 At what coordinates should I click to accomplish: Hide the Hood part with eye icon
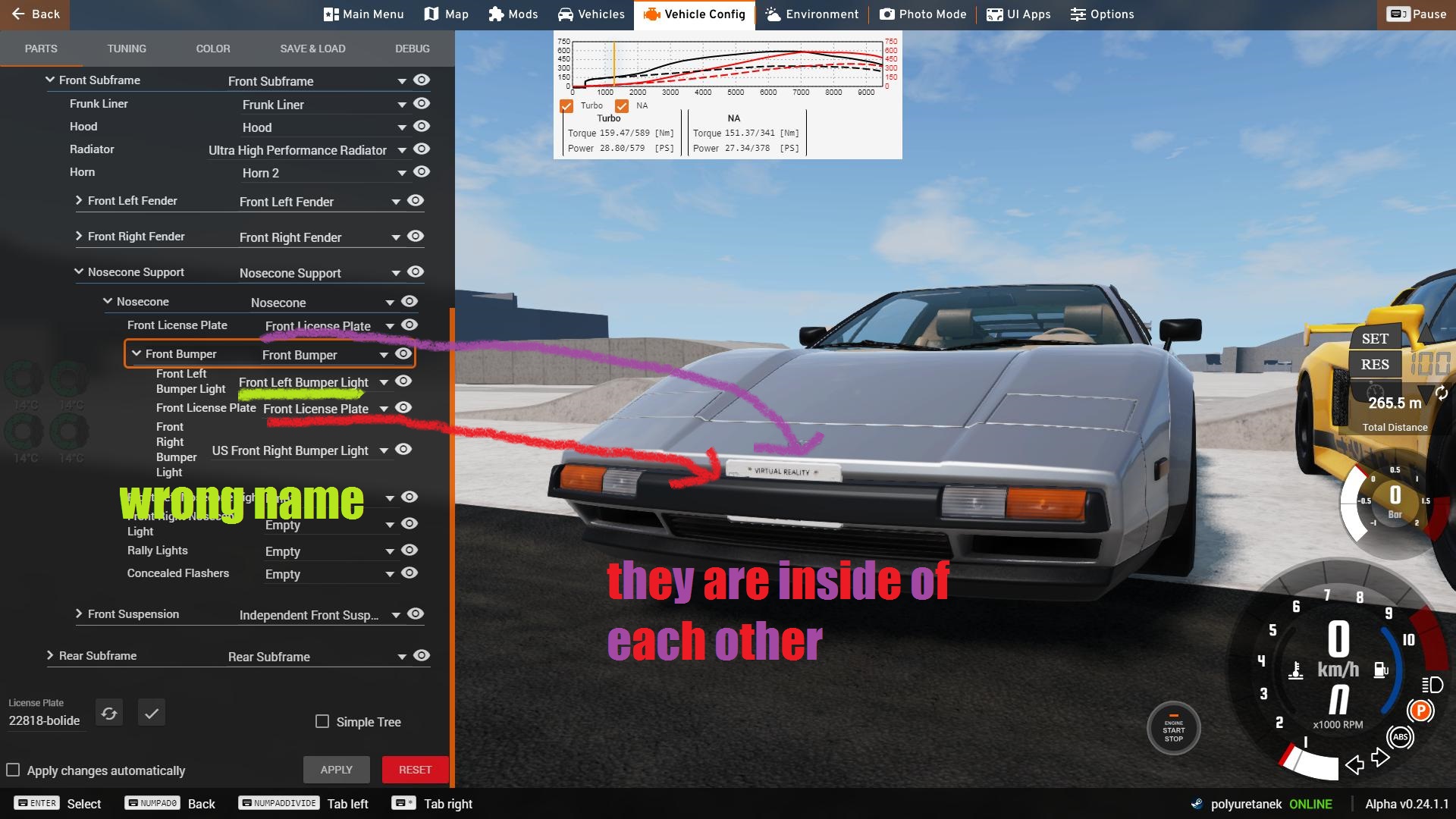422,127
